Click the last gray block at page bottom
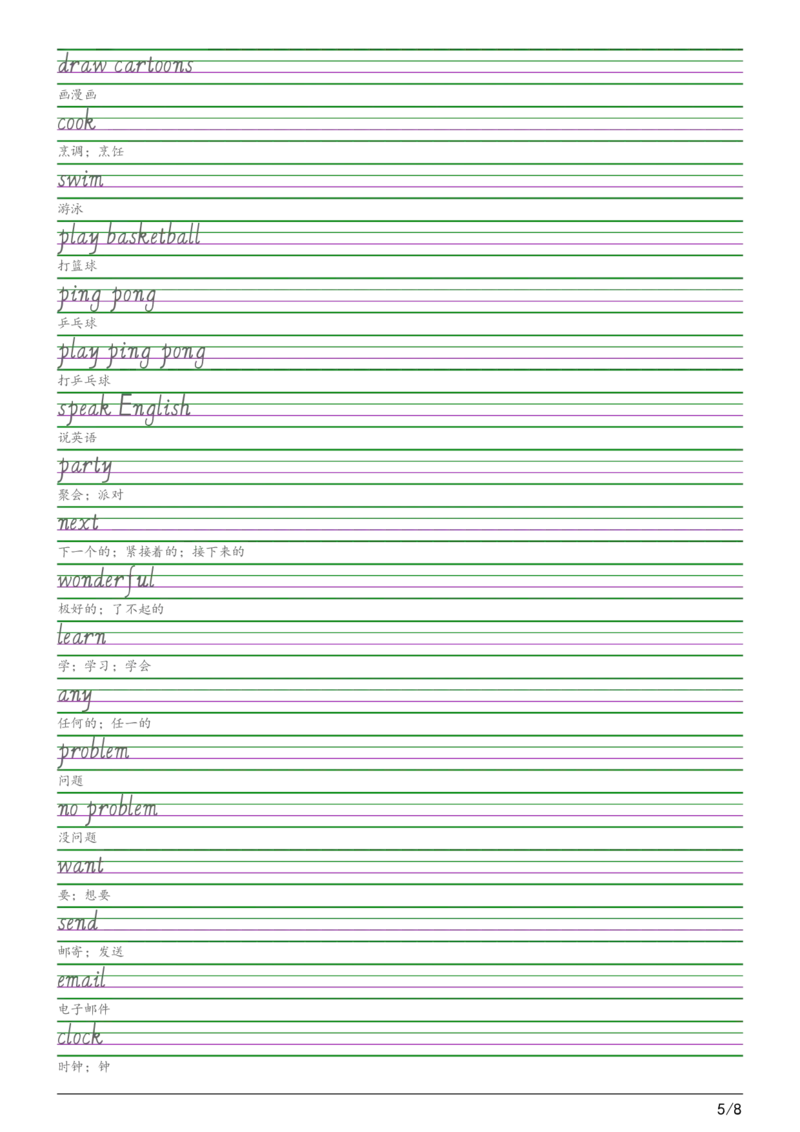Screen dimensions: 800x1132 84,1072
